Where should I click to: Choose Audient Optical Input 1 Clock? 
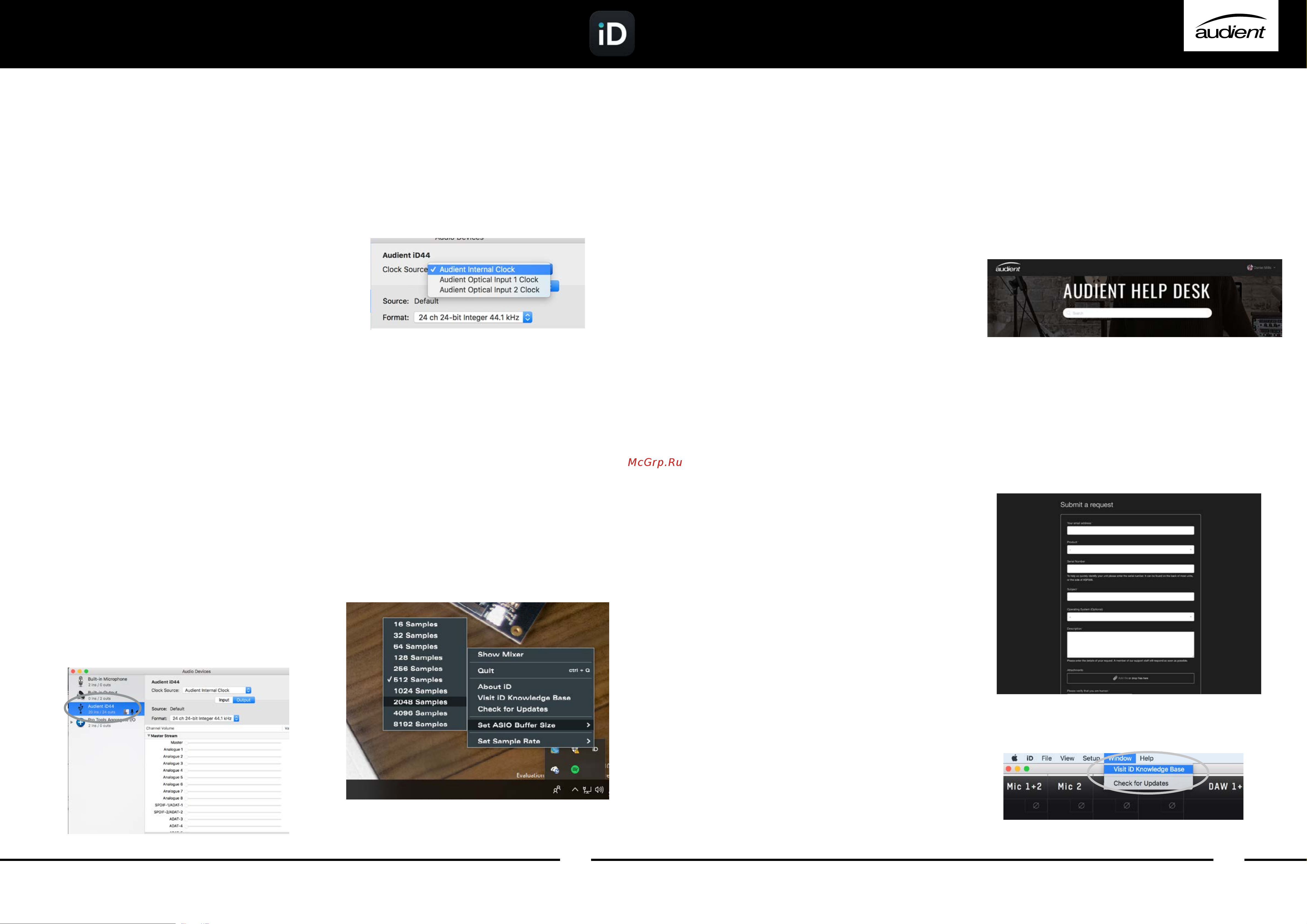489,279
